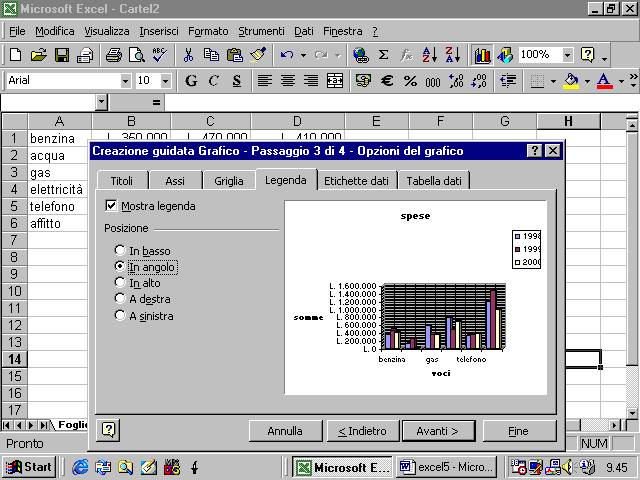Switch to the Tabella dati tab
Screen dimensions: 640x480
[x=434, y=181]
